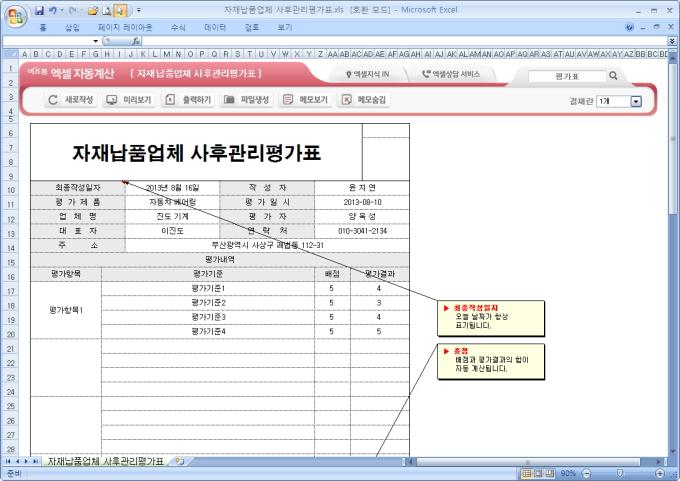Select the 총점 memo box
Screen dimensions: 680x481
click(491, 361)
